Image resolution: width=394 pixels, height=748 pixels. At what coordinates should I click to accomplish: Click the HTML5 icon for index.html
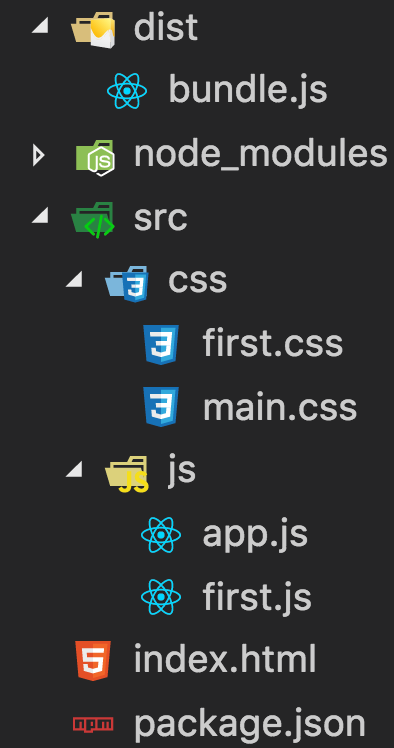coord(93,660)
